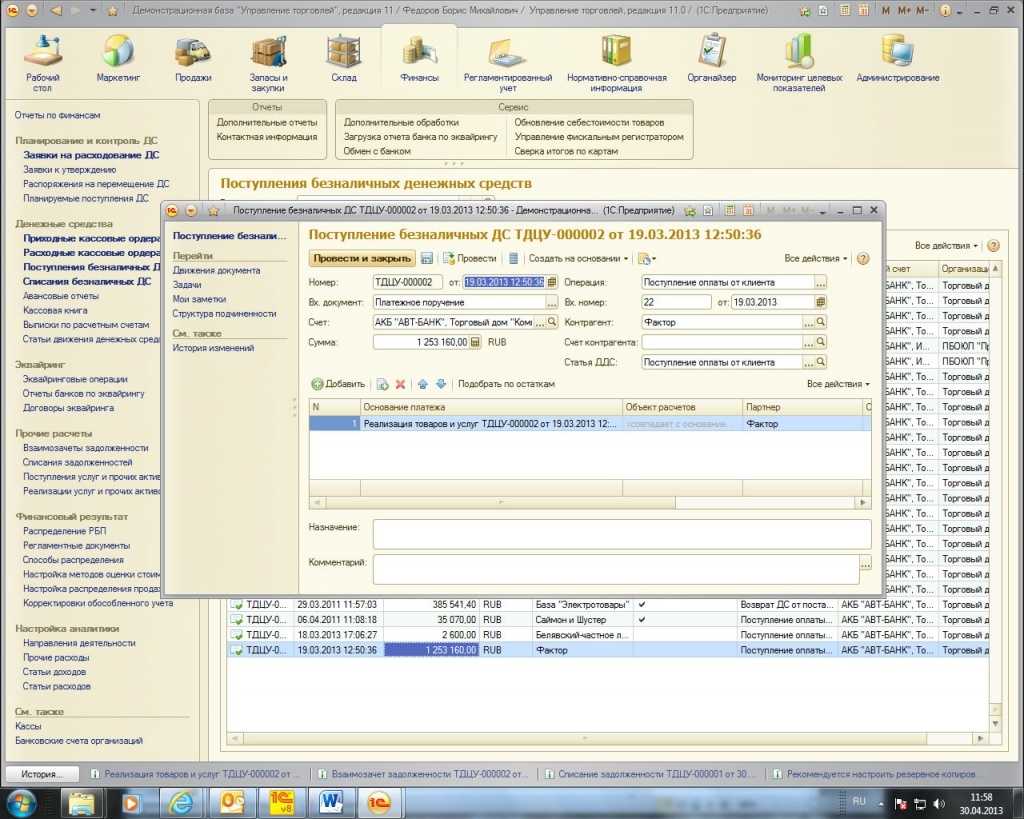The image size is (1024, 819).
Task: Expand the Создать на основании dropdown
Action: point(578,258)
